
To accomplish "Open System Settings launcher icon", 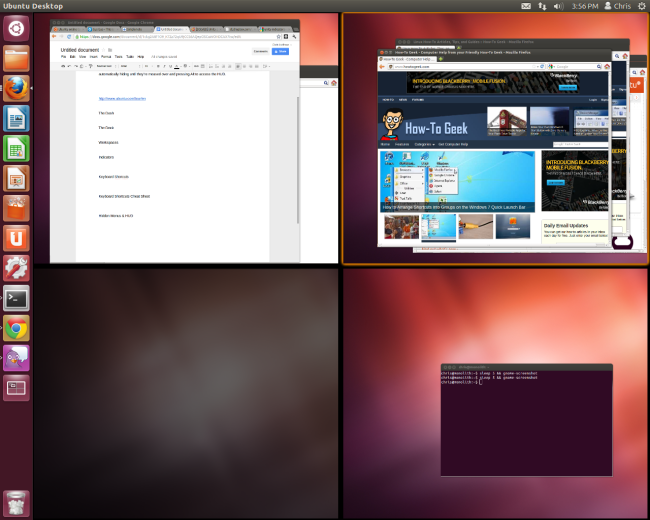I will click(16, 268).
